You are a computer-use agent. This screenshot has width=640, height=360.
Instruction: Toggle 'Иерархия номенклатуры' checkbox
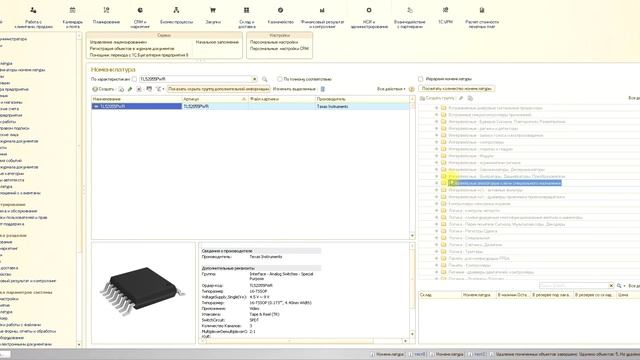(421, 79)
